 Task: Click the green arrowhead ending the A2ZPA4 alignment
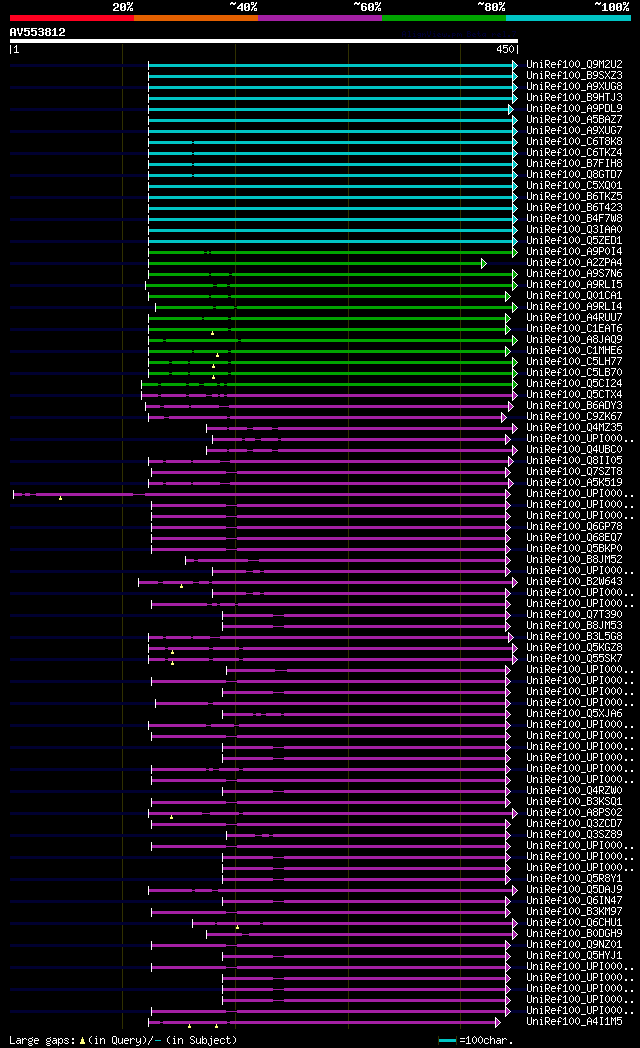(484, 263)
